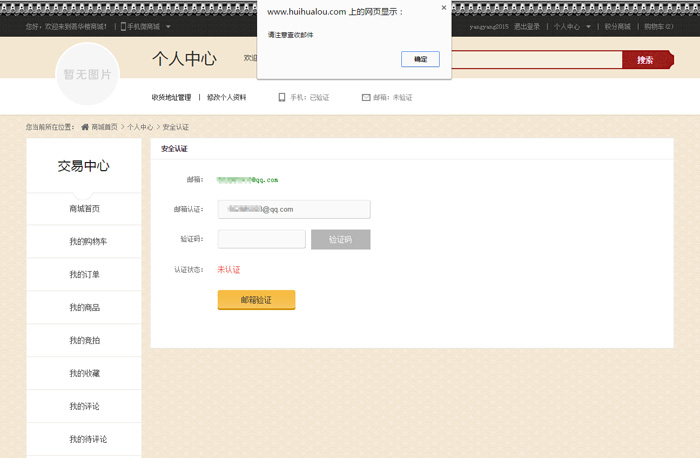700x458 pixels.
Task: Click the email envelope unverified status icon
Action: coord(366,98)
